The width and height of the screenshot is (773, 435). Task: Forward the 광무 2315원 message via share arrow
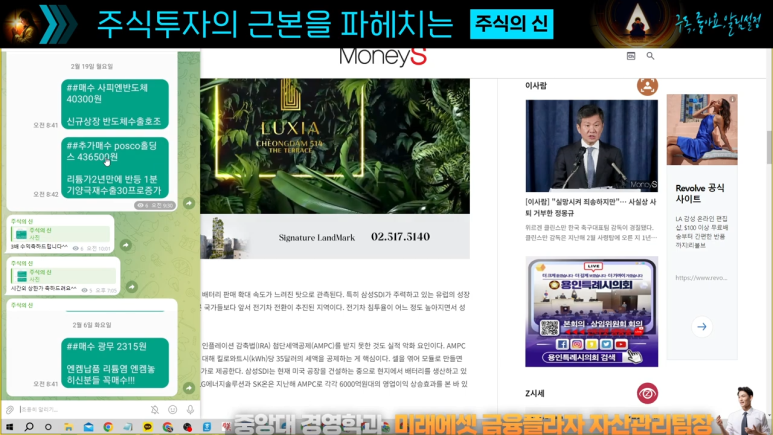click(x=189, y=388)
